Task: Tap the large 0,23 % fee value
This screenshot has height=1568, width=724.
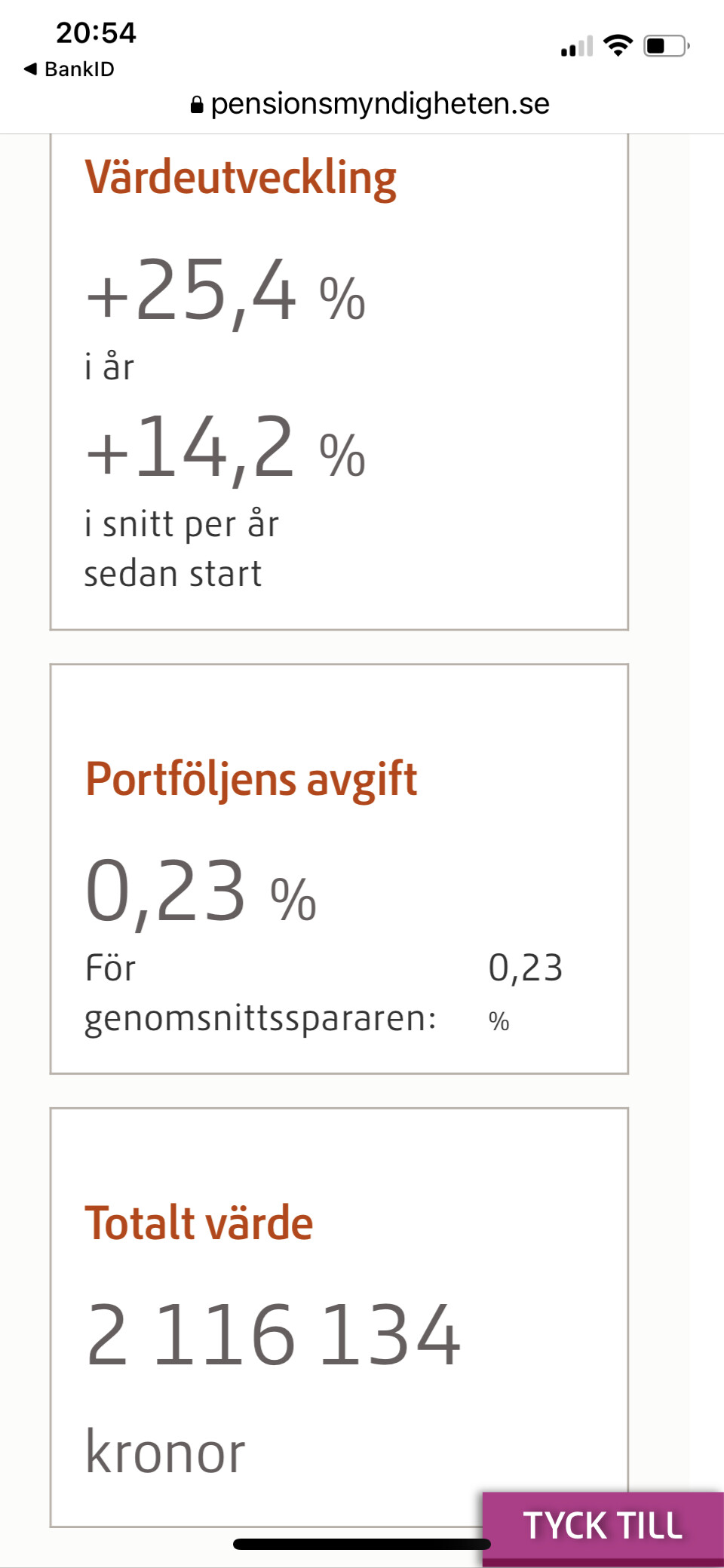Action: coord(201,892)
